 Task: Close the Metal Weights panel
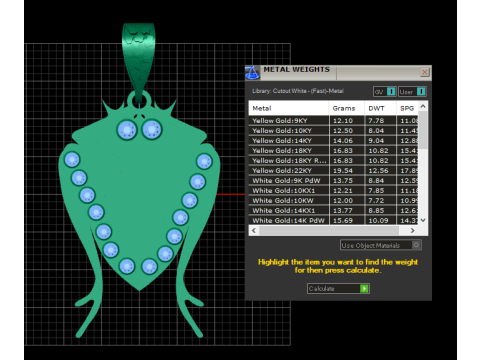[424, 72]
